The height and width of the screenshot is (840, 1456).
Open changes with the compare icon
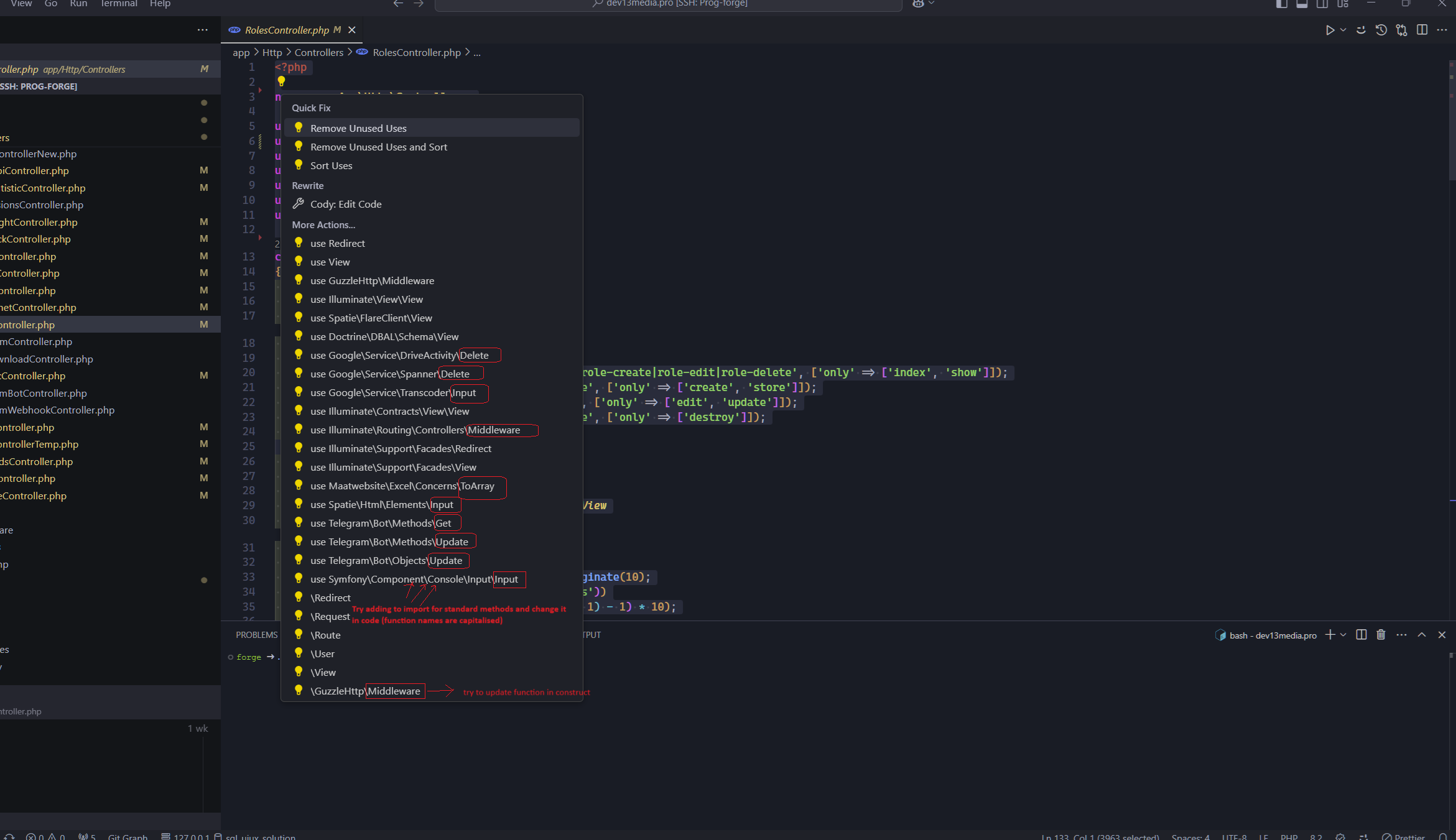[1401, 30]
